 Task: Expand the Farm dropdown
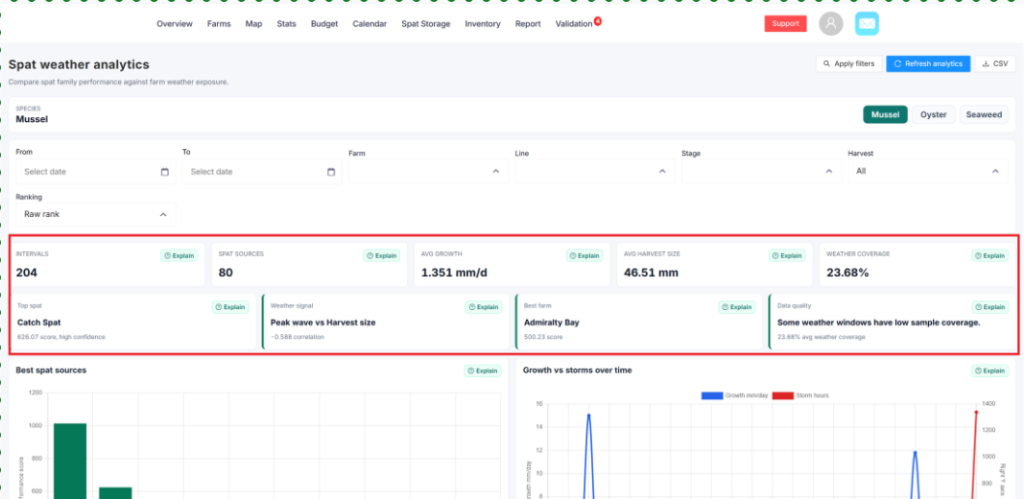(x=428, y=171)
